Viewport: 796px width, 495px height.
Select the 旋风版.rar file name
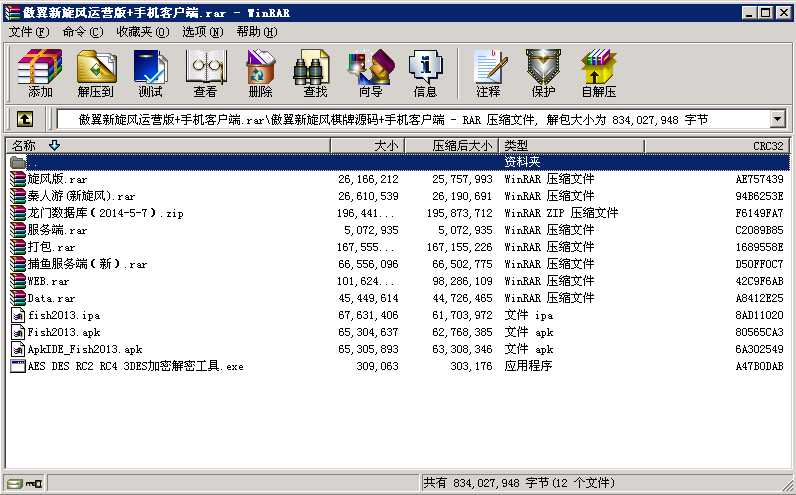click(x=57, y=179)
